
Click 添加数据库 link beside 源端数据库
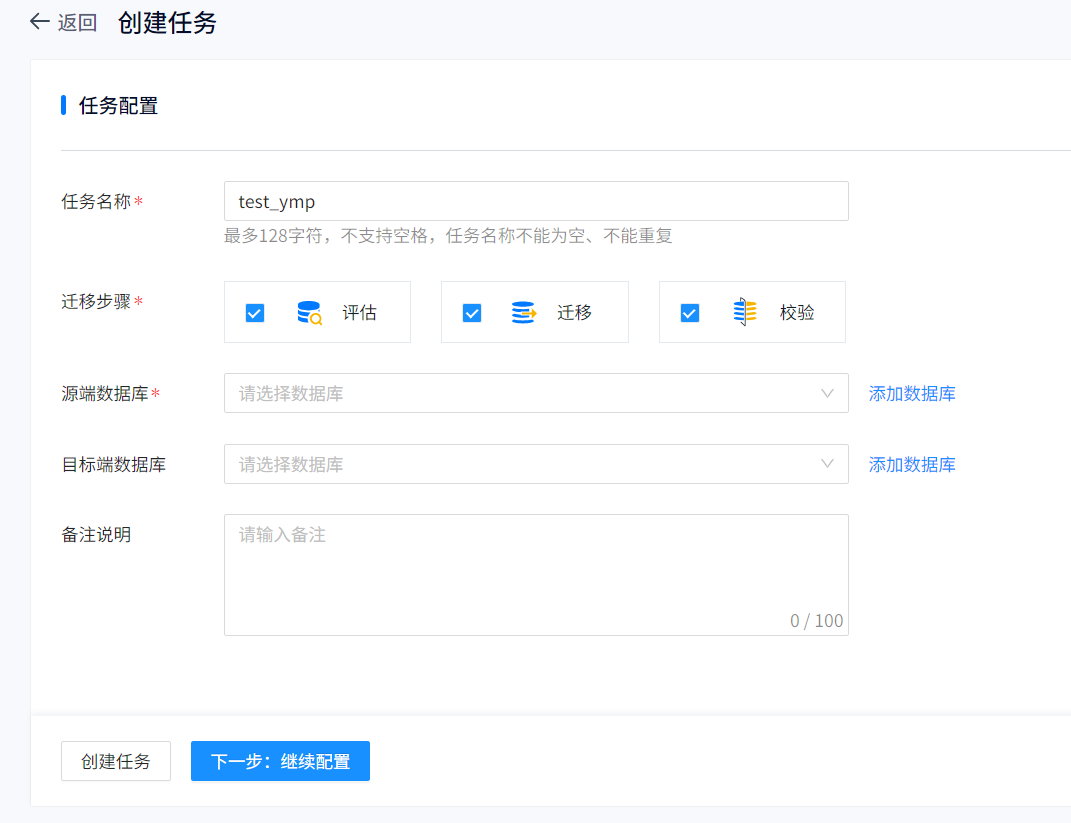912,393
